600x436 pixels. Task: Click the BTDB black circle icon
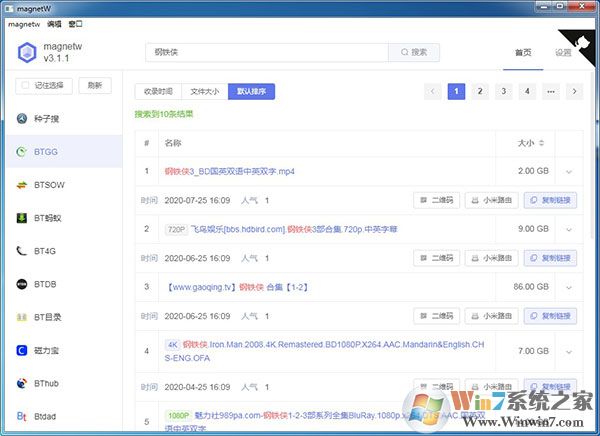click(22, 284)
